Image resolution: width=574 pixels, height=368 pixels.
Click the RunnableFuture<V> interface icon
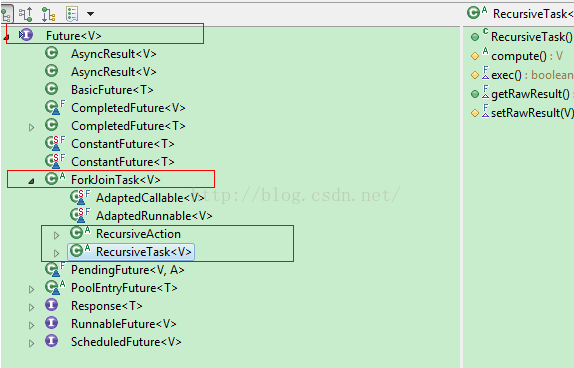coord(52,323)
